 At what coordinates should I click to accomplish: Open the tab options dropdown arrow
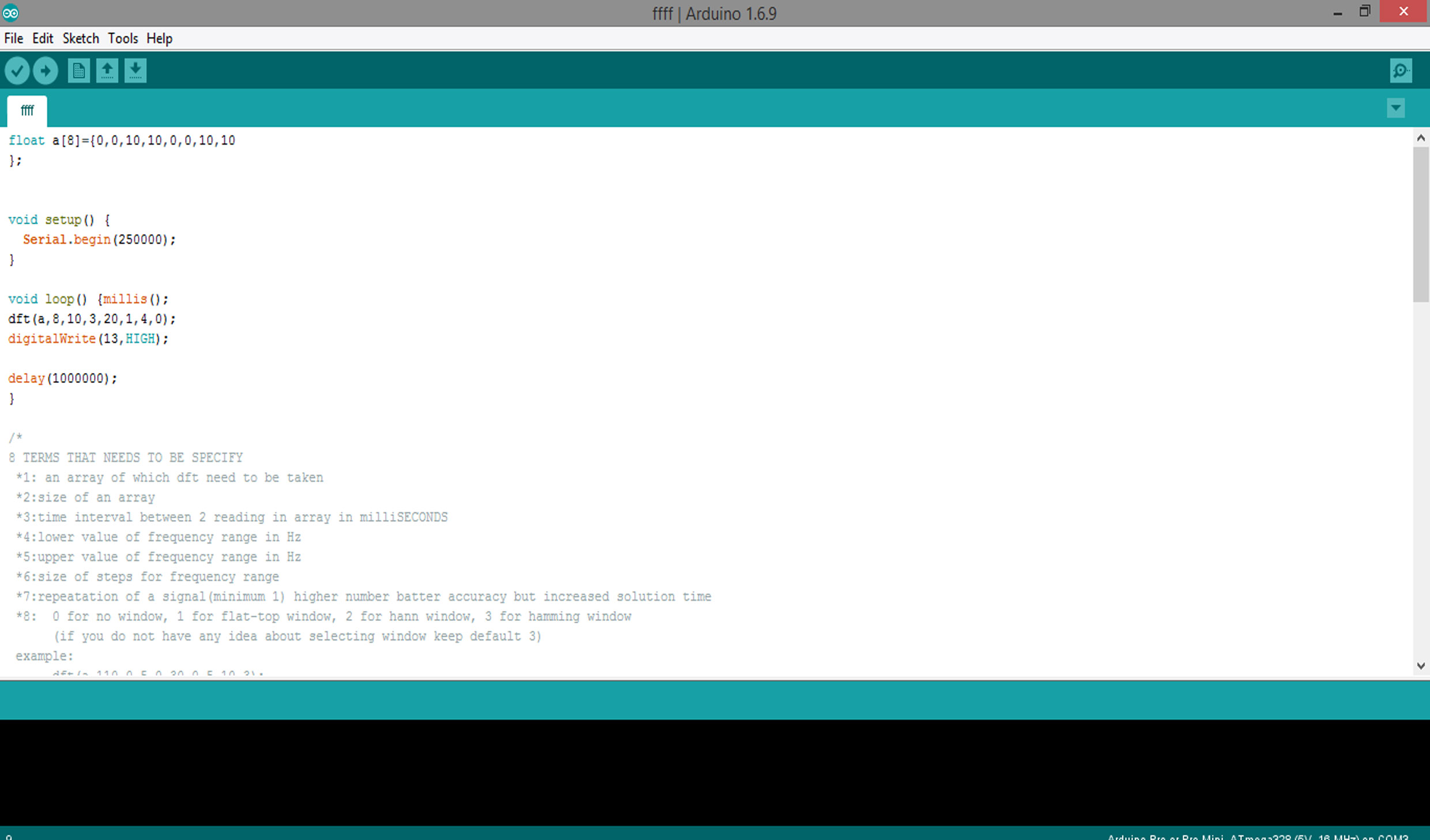click(x=1395, y=108)
